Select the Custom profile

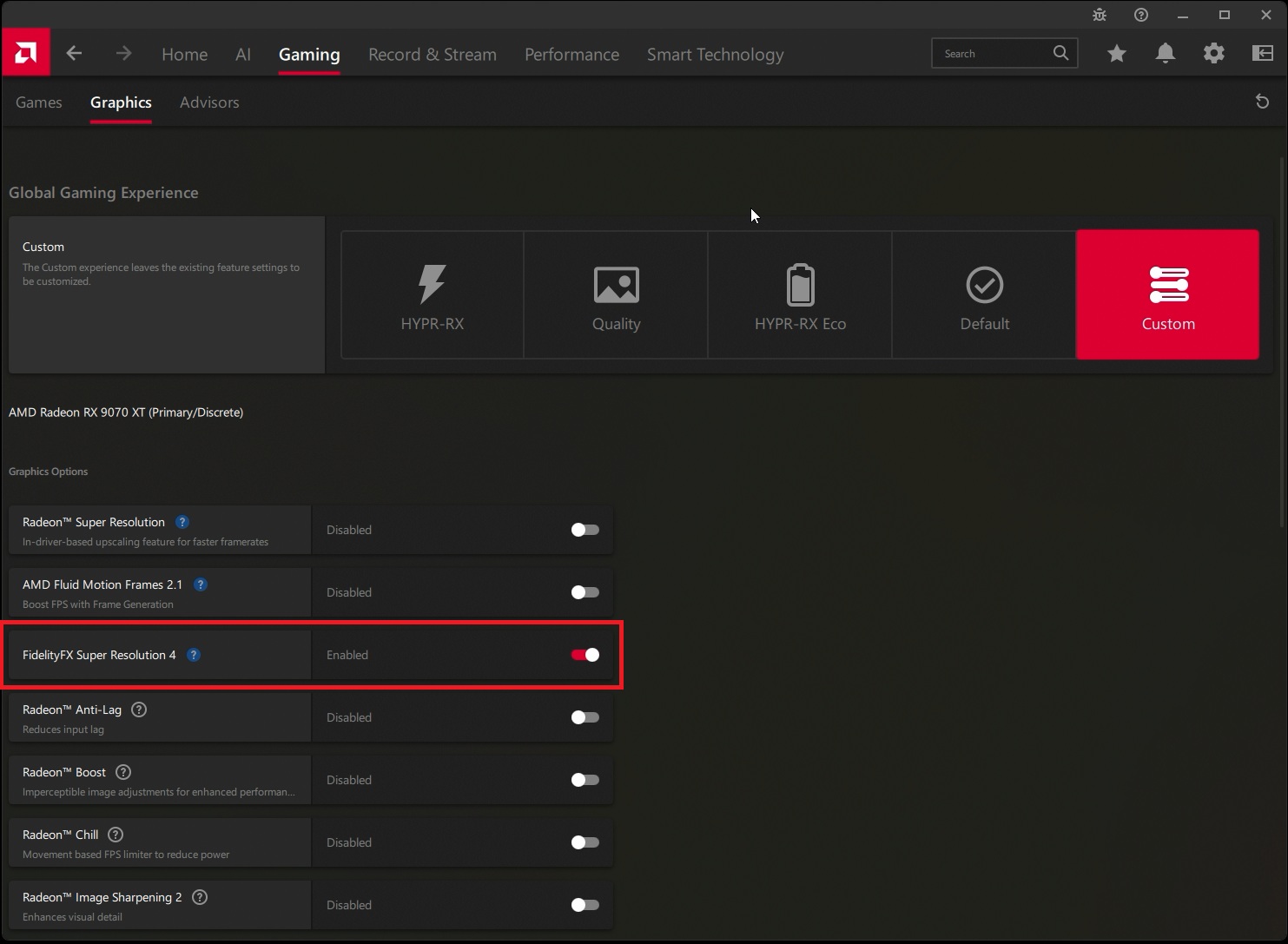[1168, 294]
